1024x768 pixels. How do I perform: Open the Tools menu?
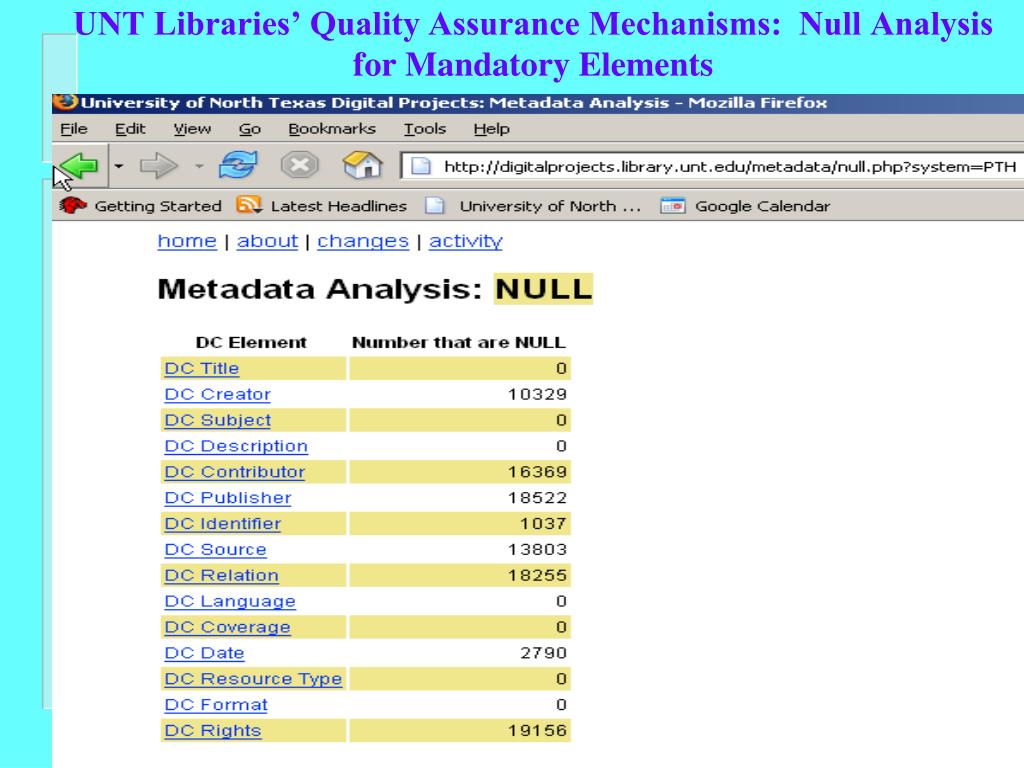tap(424, 129)
